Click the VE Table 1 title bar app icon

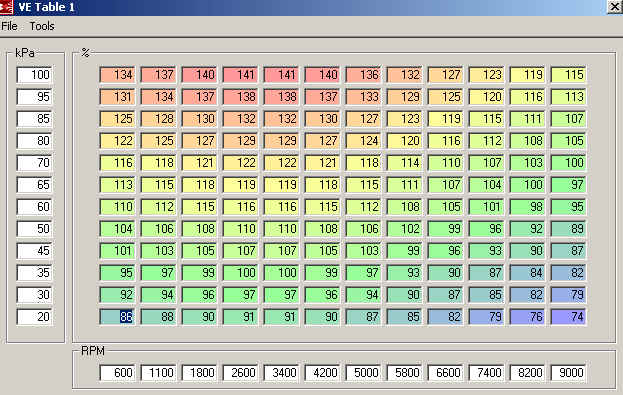(x=6, y=7)
